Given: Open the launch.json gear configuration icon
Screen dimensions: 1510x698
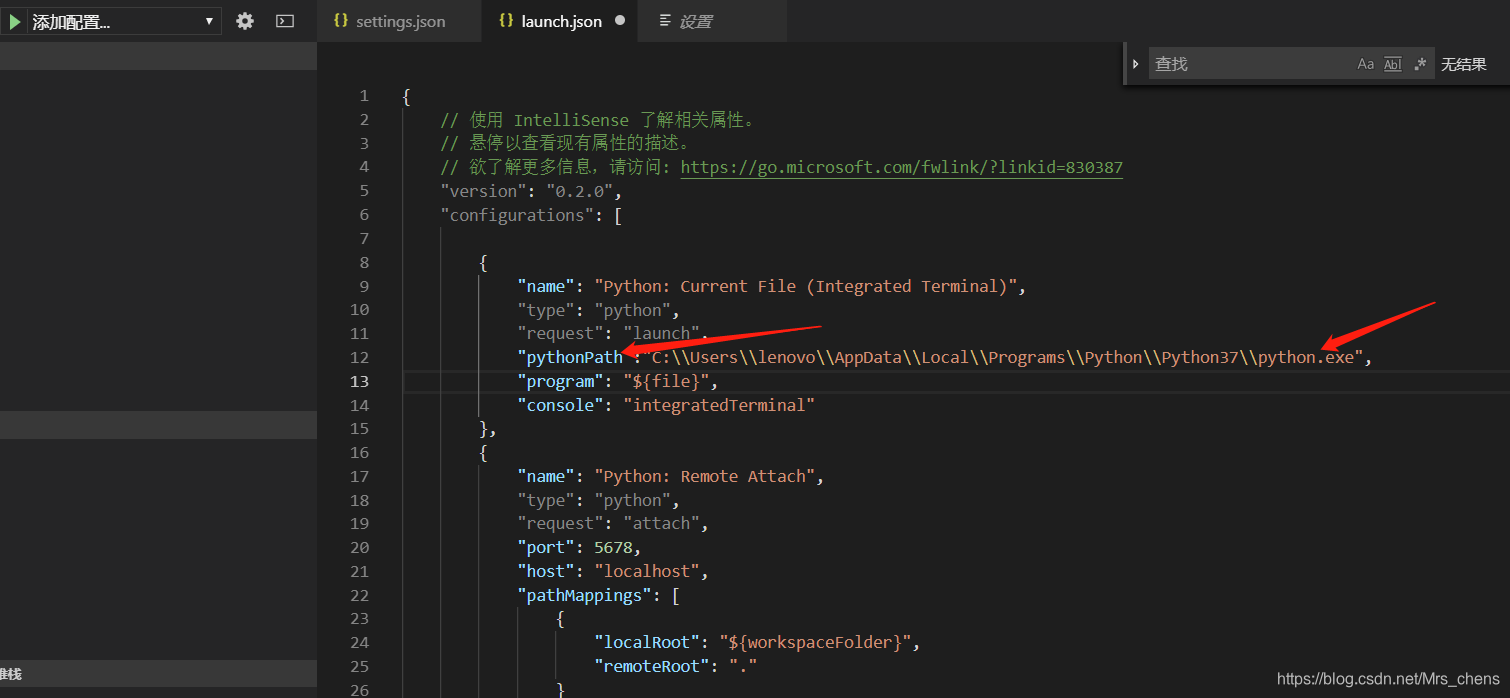Looking at the screenshot, I should 245,21.
